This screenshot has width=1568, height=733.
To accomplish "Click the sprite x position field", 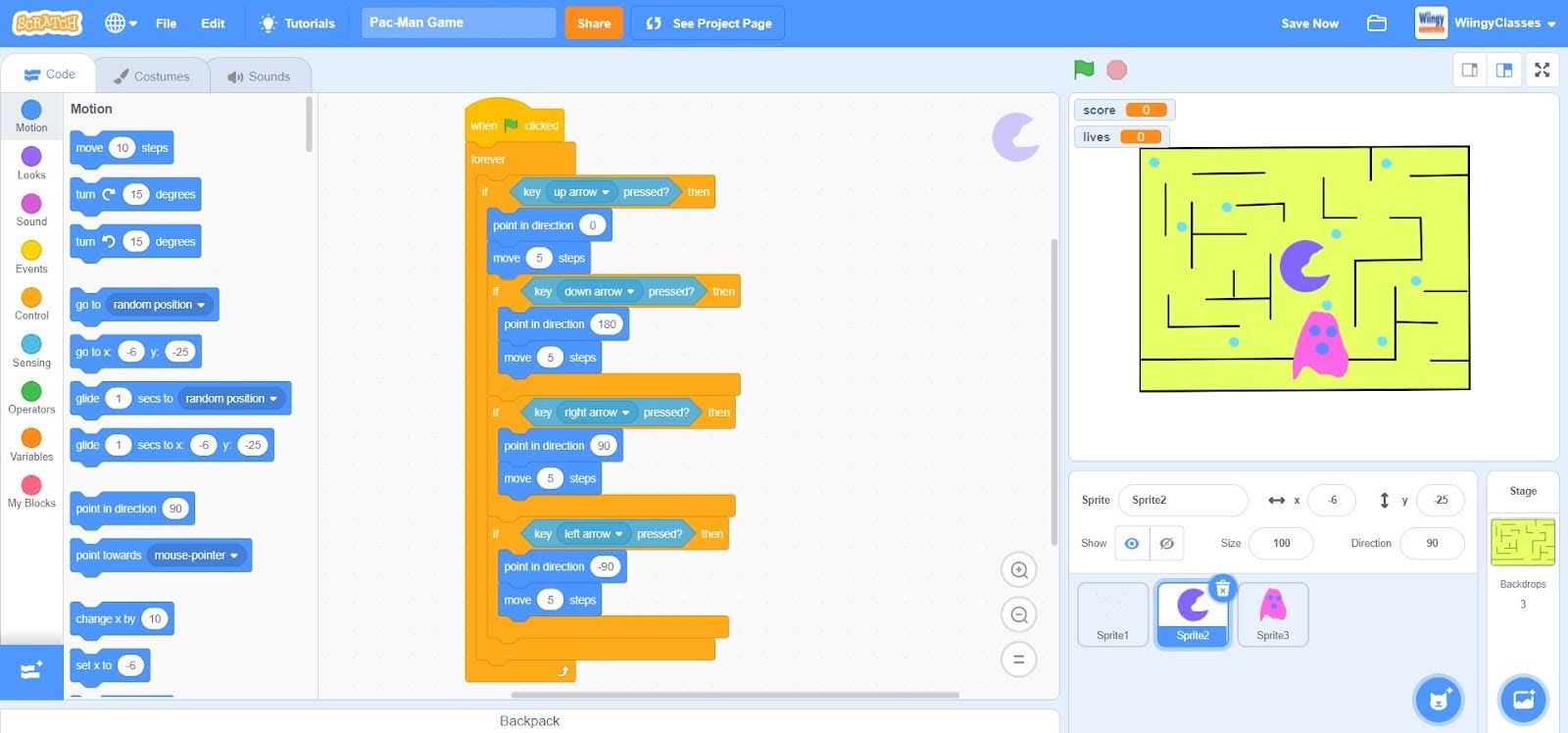I will coord(1332,500).
